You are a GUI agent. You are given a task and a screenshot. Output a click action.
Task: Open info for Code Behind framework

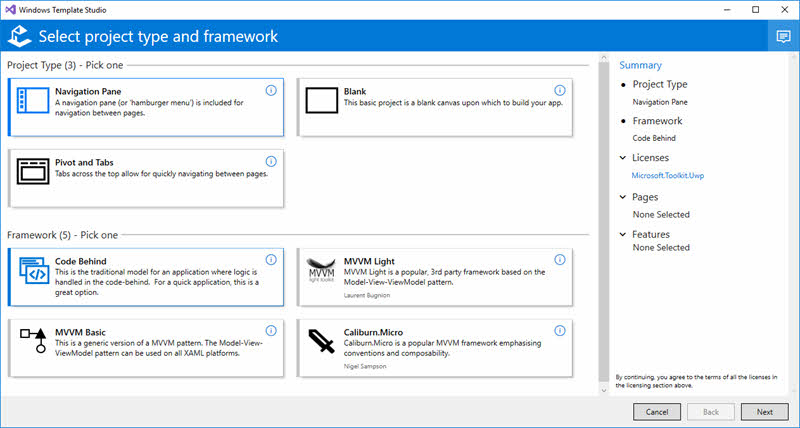point(271,260)
